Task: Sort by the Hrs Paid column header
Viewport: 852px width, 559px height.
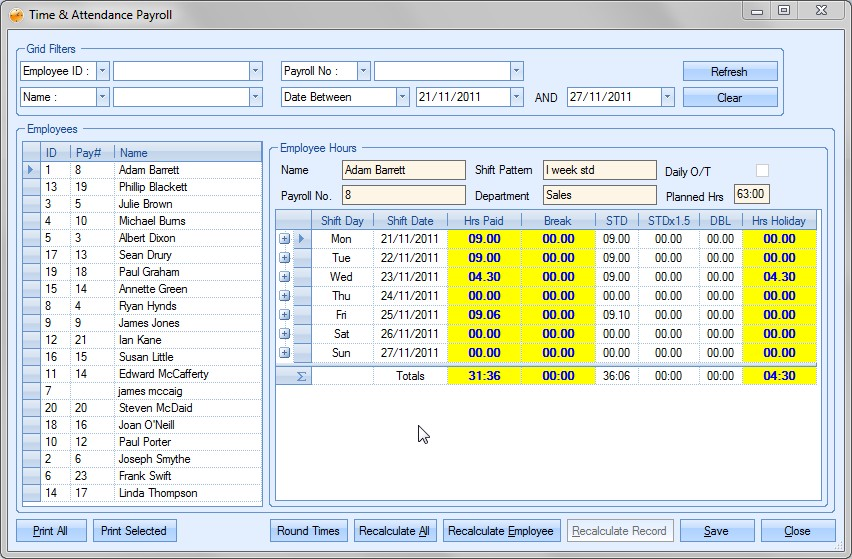Action: point(484,220)
